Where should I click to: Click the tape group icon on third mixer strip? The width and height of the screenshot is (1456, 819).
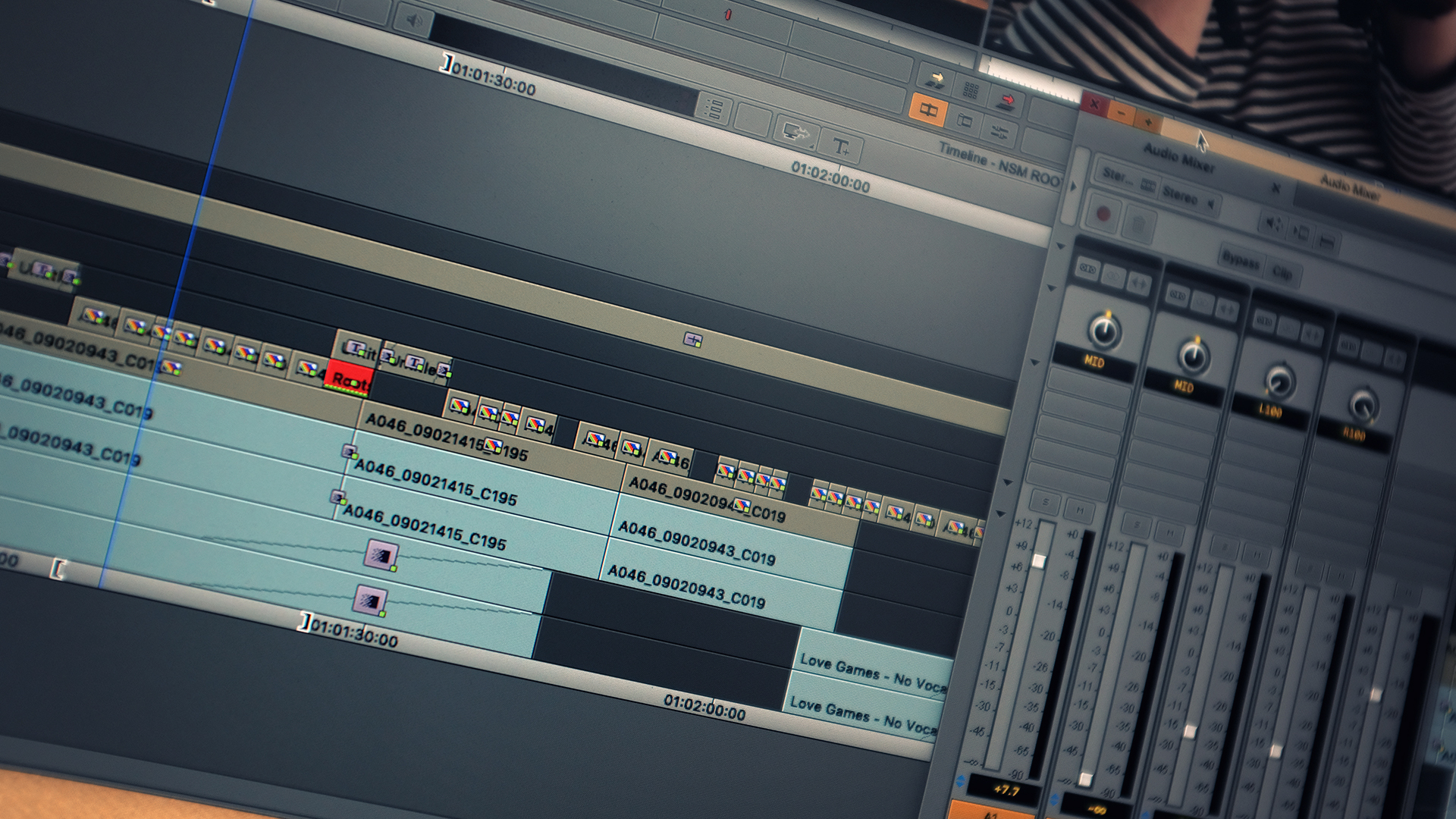[1265, 321]
